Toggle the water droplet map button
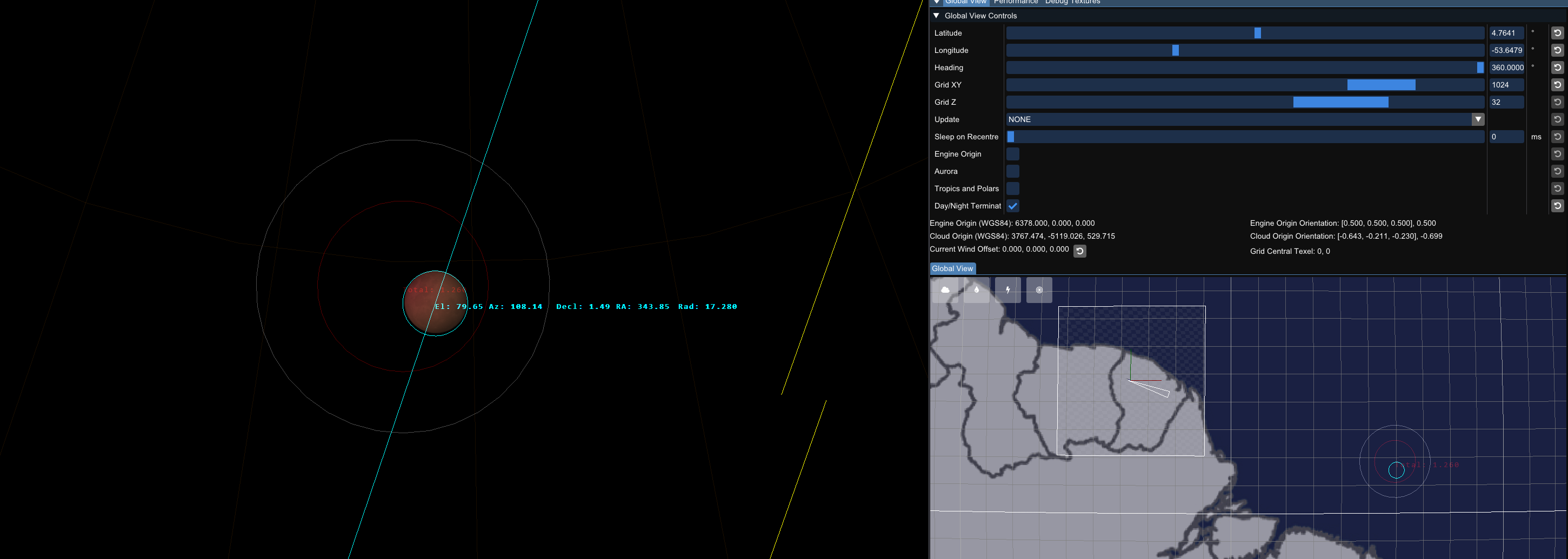 coord(976,290)
